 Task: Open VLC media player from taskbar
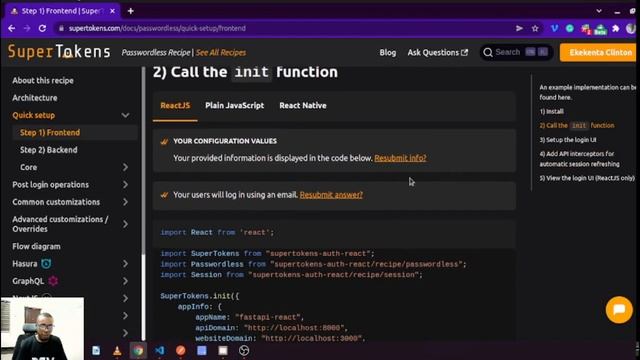(117, 351)
